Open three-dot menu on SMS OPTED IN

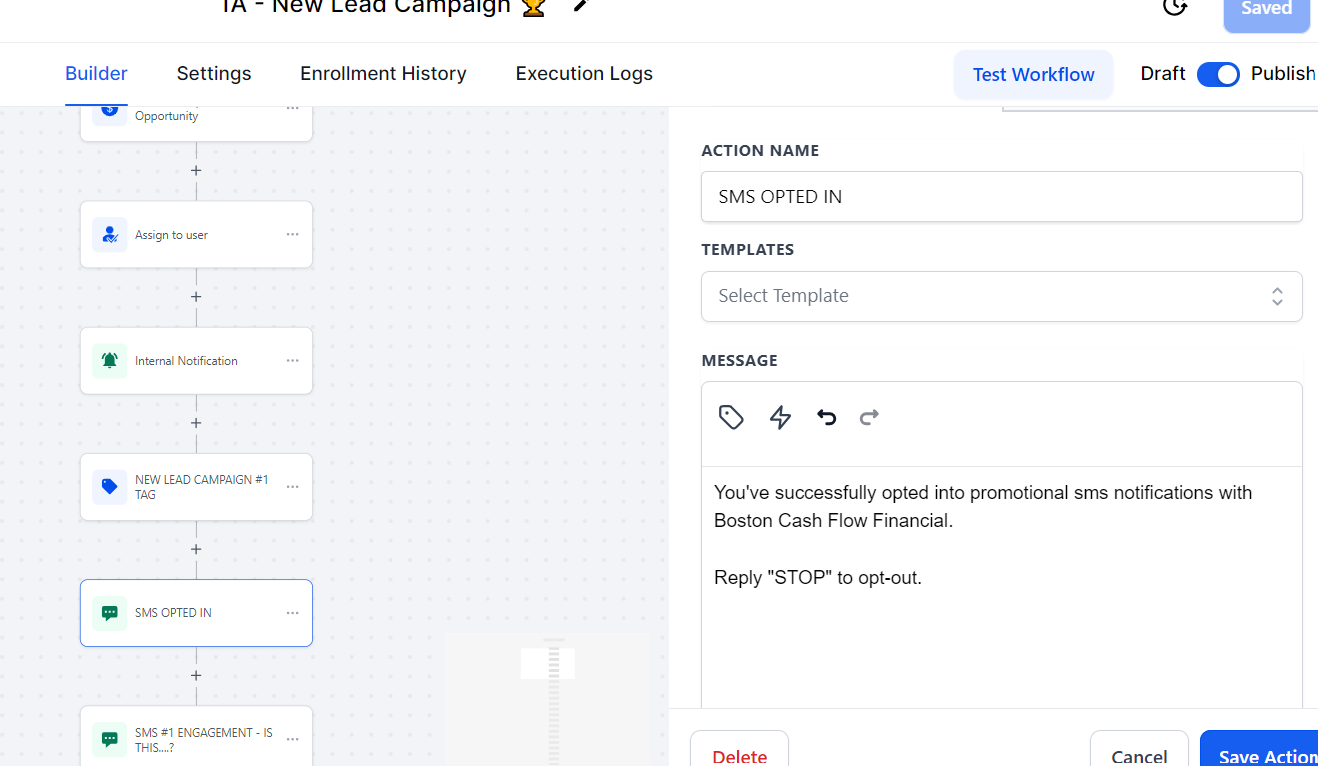tap(292, 613)
